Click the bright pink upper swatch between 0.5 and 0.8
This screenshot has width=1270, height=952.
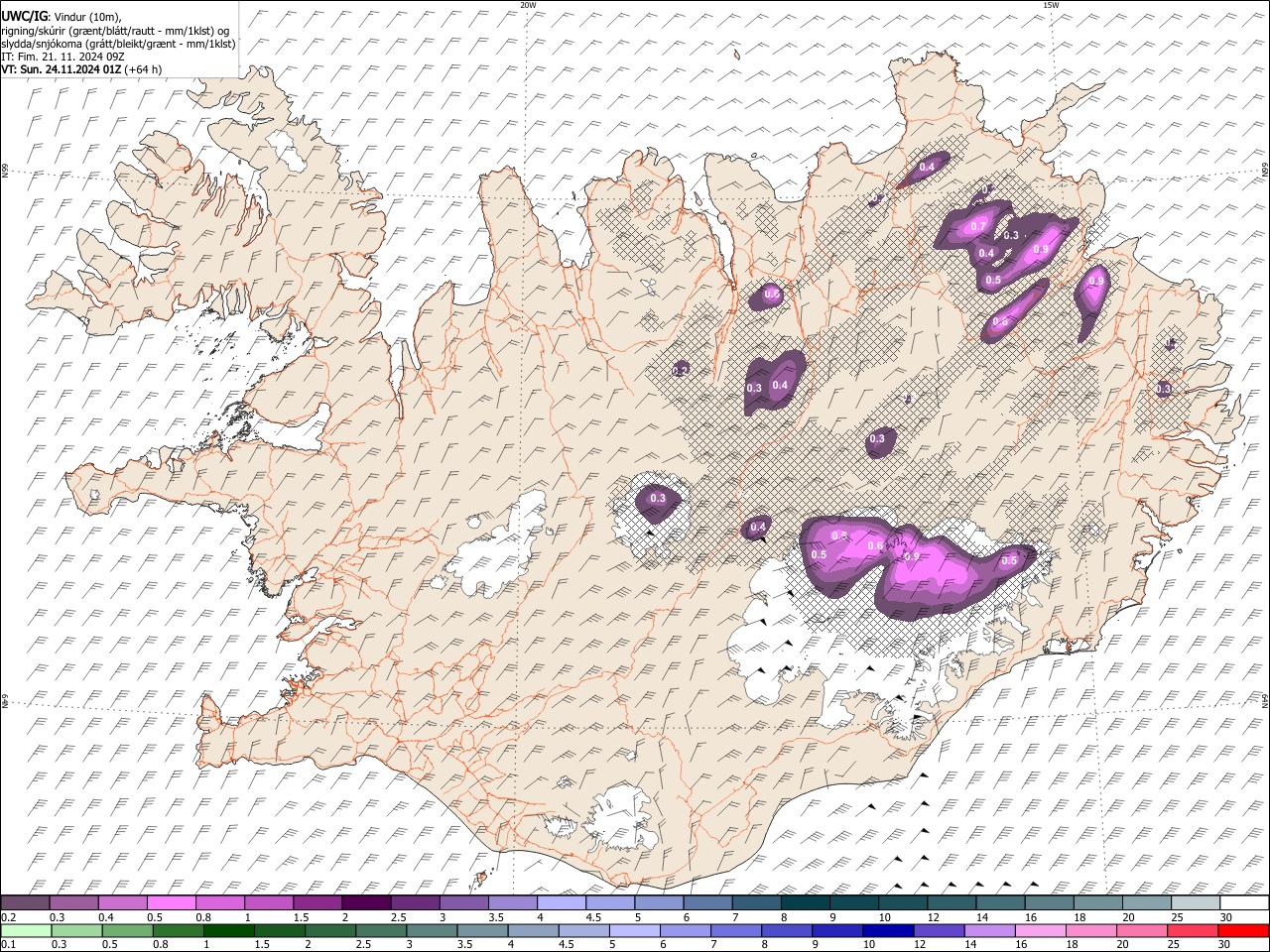[x=172, y=903]
